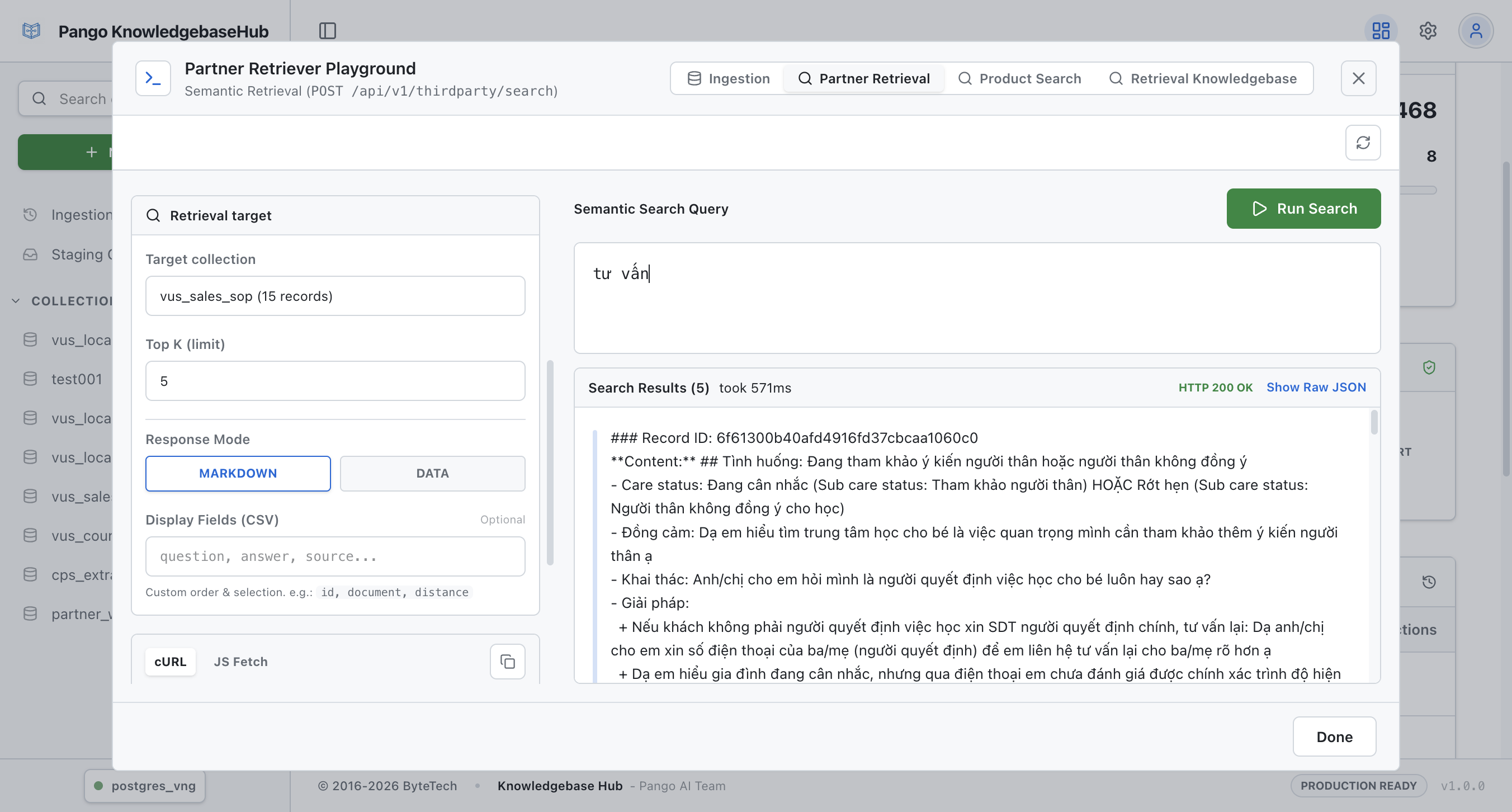
Task: Close the Partner Retriever Playground dialog
Action: click(x=1358, y=78)
